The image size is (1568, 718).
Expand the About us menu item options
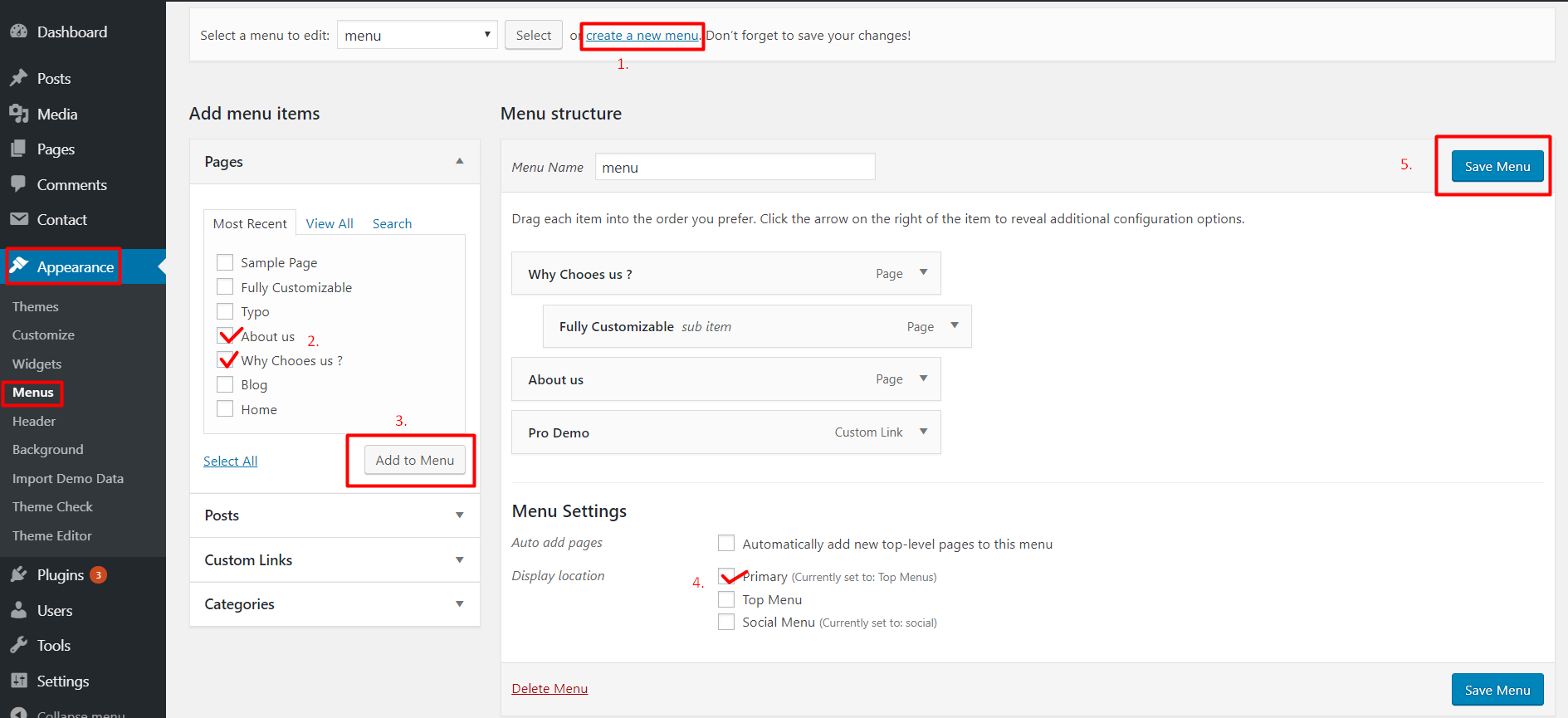(x=923, y=379)
